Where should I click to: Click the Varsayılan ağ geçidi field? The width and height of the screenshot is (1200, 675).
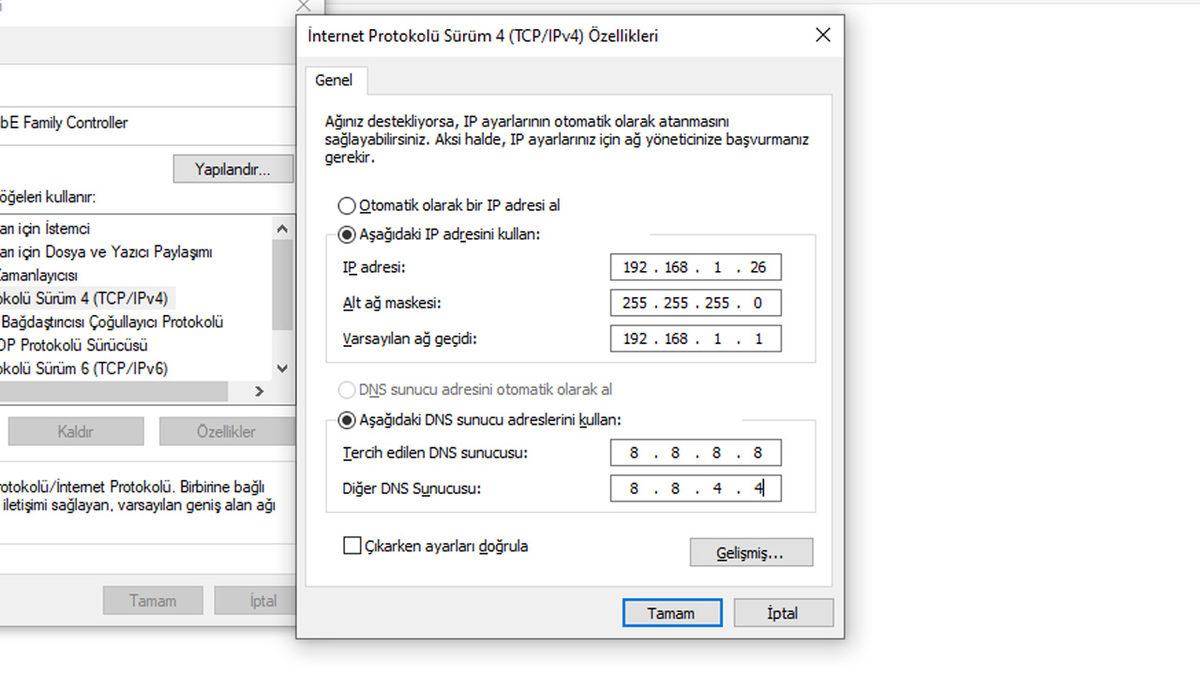(x=696, y=338)
